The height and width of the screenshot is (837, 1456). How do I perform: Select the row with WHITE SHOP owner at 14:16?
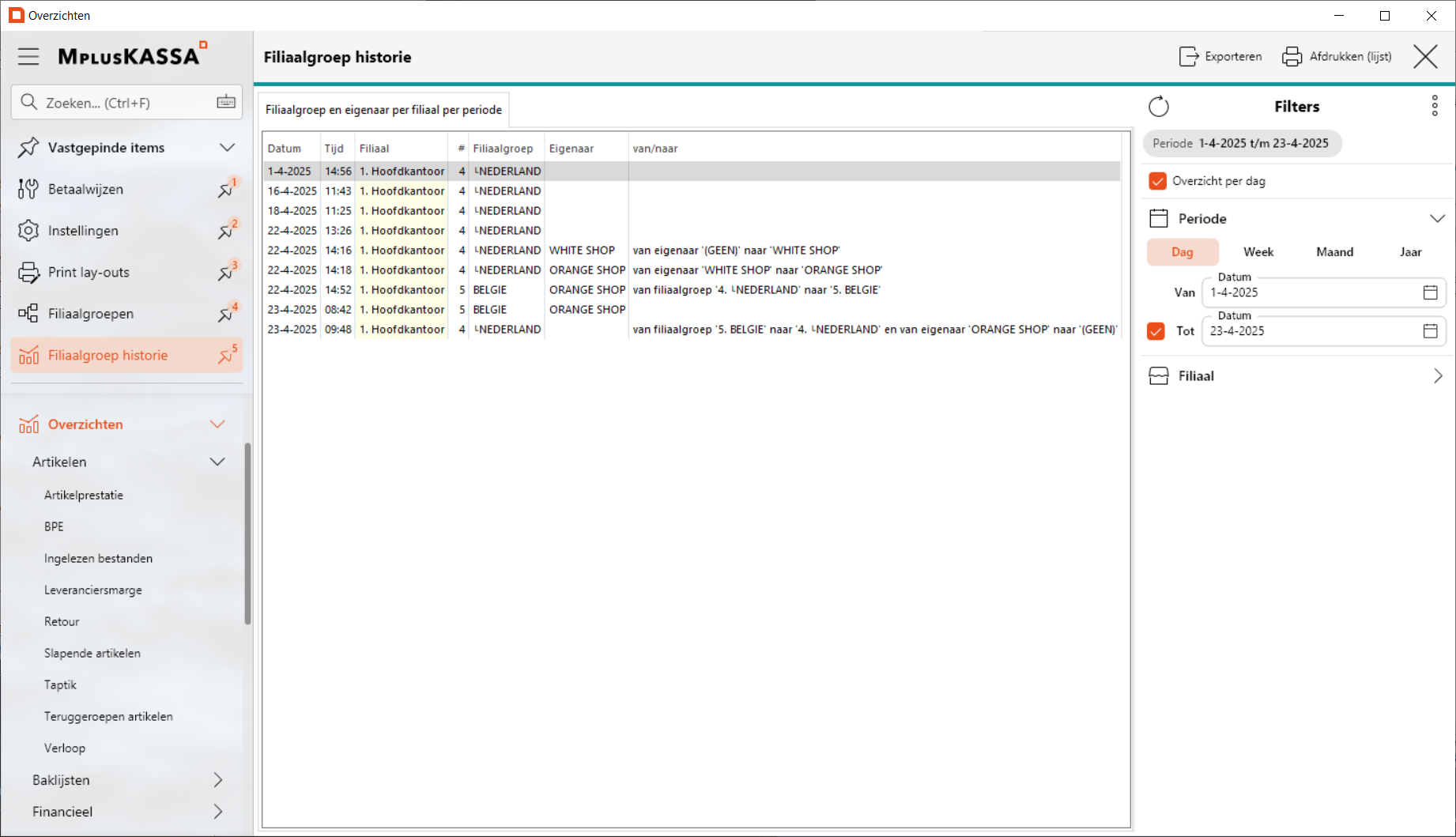692,251
